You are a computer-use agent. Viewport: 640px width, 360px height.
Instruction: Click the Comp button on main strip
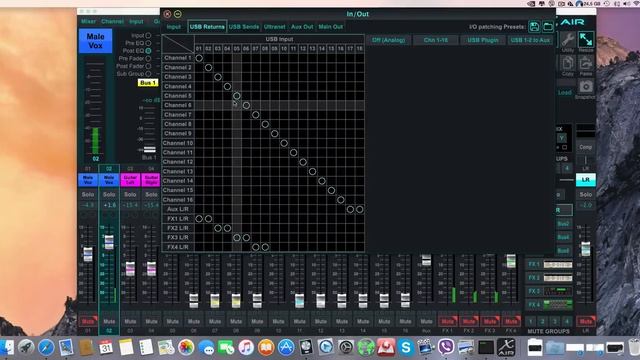pyautogui.click(x=586, y=147)
